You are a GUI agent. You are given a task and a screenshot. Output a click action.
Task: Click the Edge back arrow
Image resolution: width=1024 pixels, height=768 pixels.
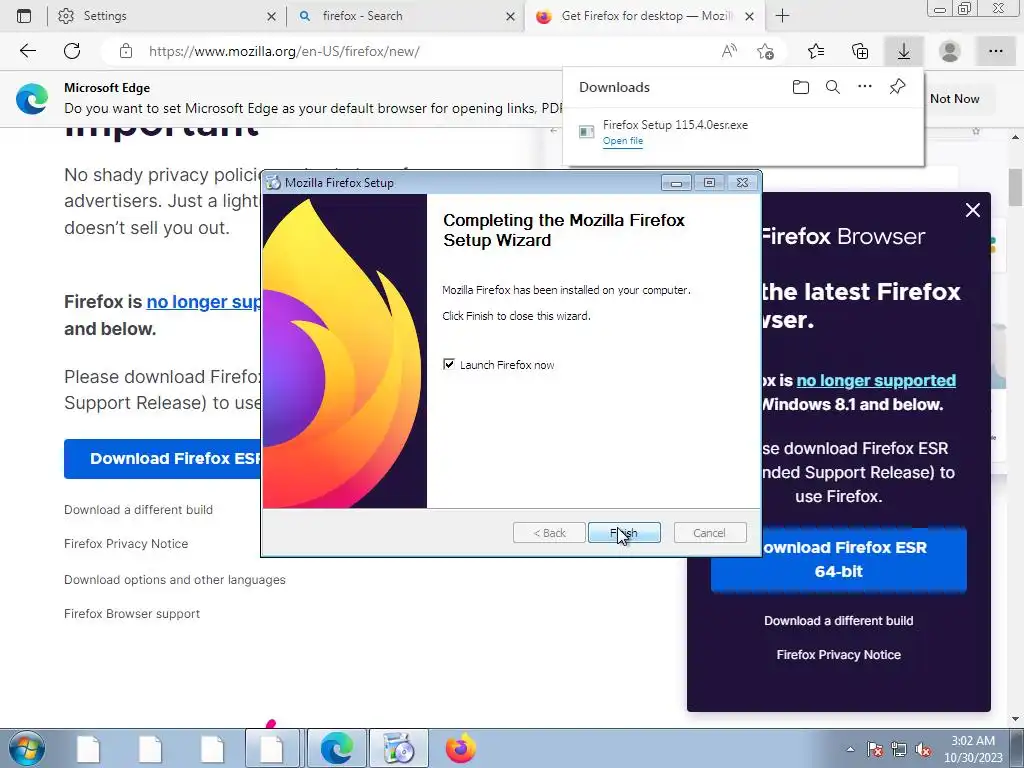pyautogui.click(x=27, y=51)
